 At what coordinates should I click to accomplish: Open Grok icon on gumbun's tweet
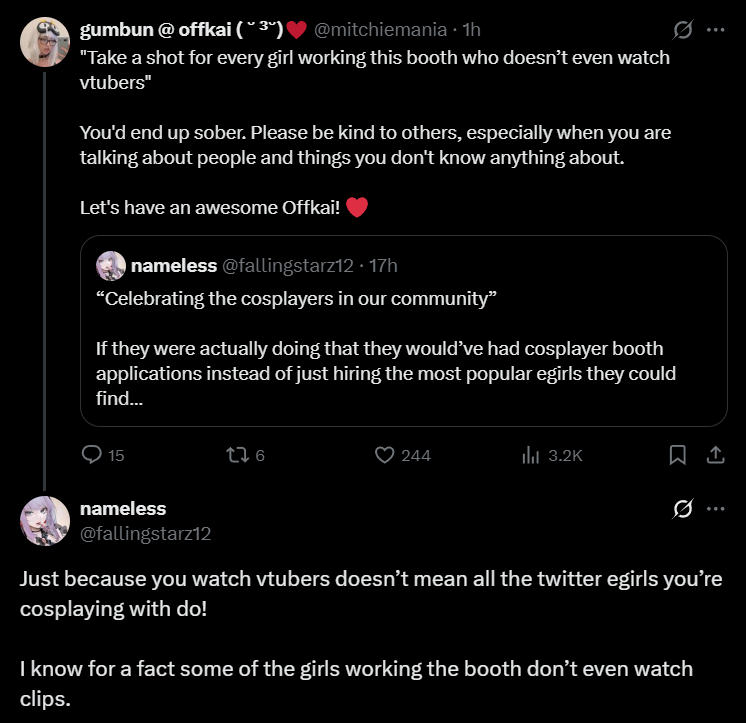coord(683,30)
